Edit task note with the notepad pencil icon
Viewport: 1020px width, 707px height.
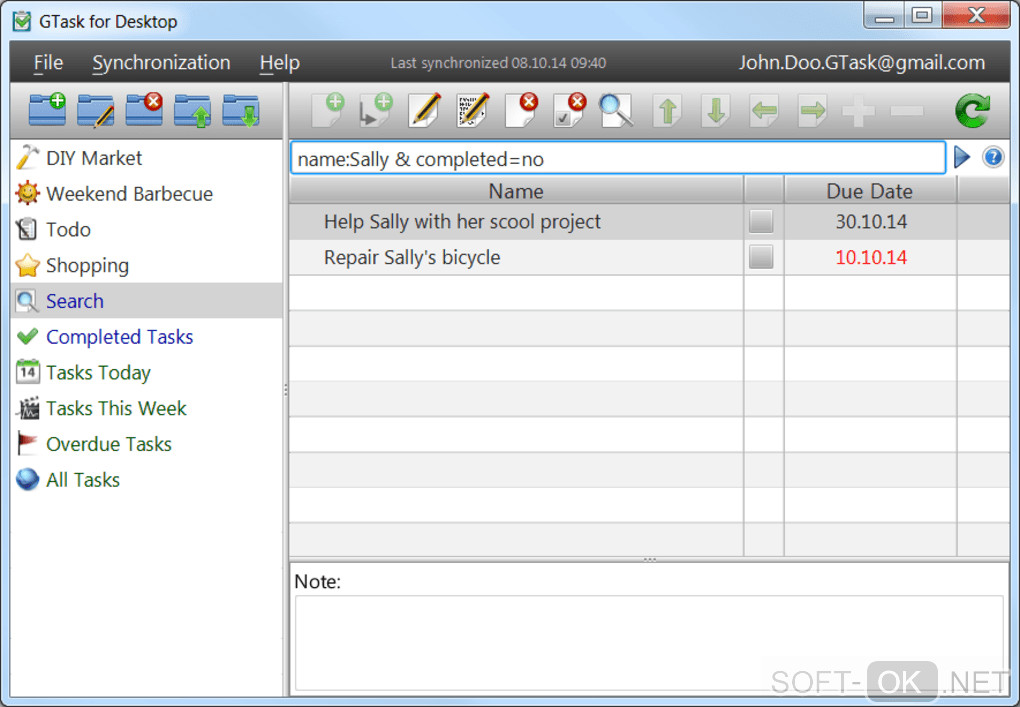pos(473,110)
